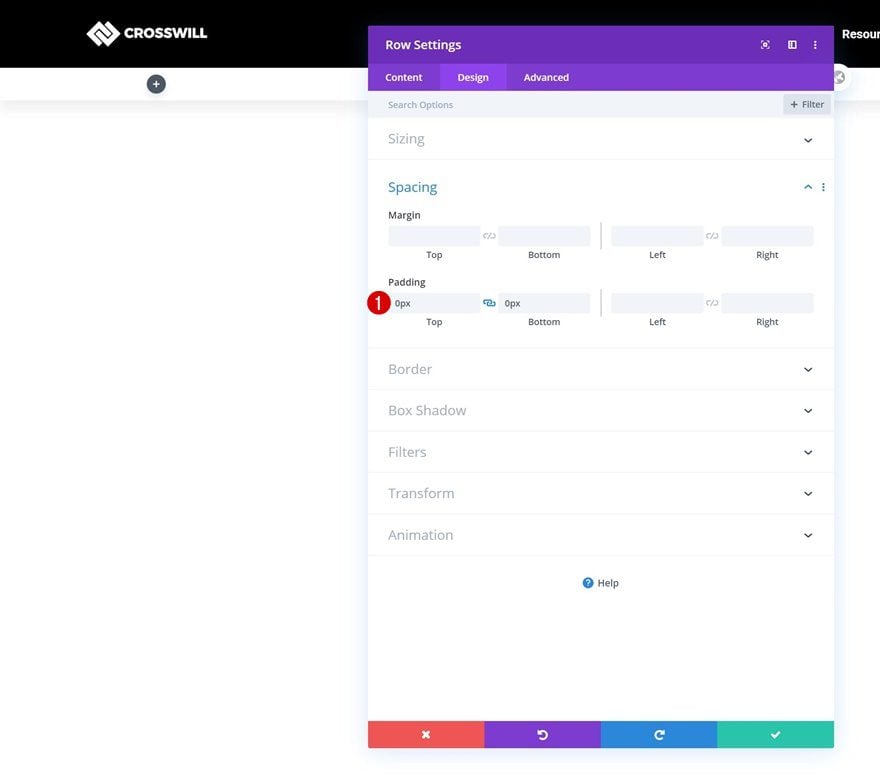Click the red X discard changes button
880x781 pixels.
(x=426, y=735)
